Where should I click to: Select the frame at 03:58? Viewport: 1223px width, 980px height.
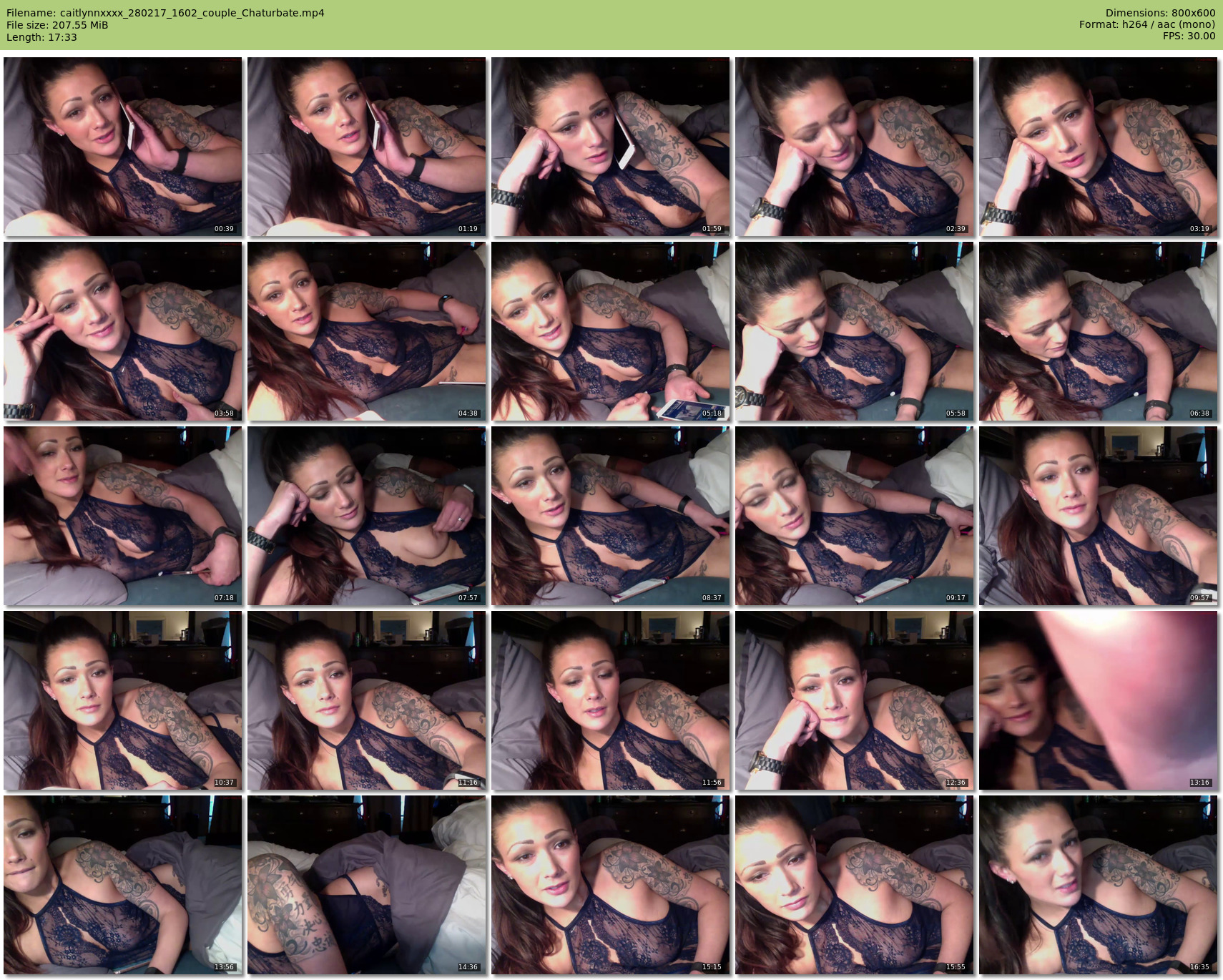(123, 331)
